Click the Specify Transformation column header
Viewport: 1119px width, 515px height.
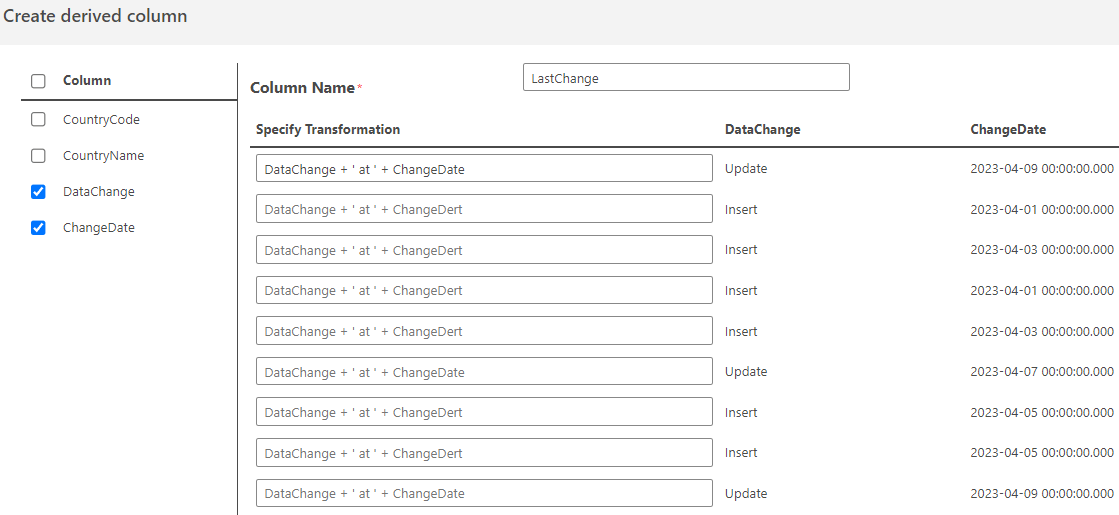328,130
